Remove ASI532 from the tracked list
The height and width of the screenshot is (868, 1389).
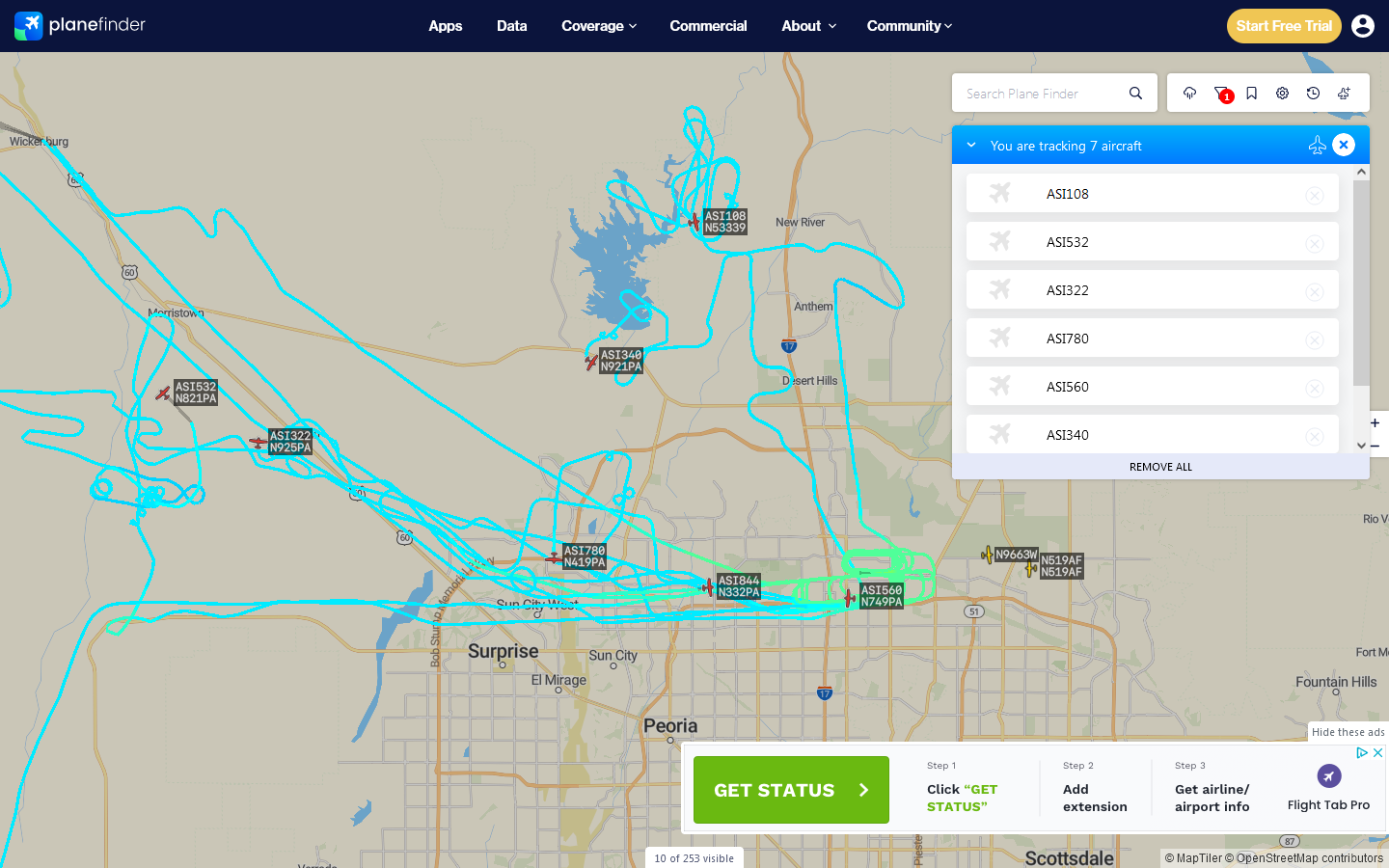pos(1315,243)
